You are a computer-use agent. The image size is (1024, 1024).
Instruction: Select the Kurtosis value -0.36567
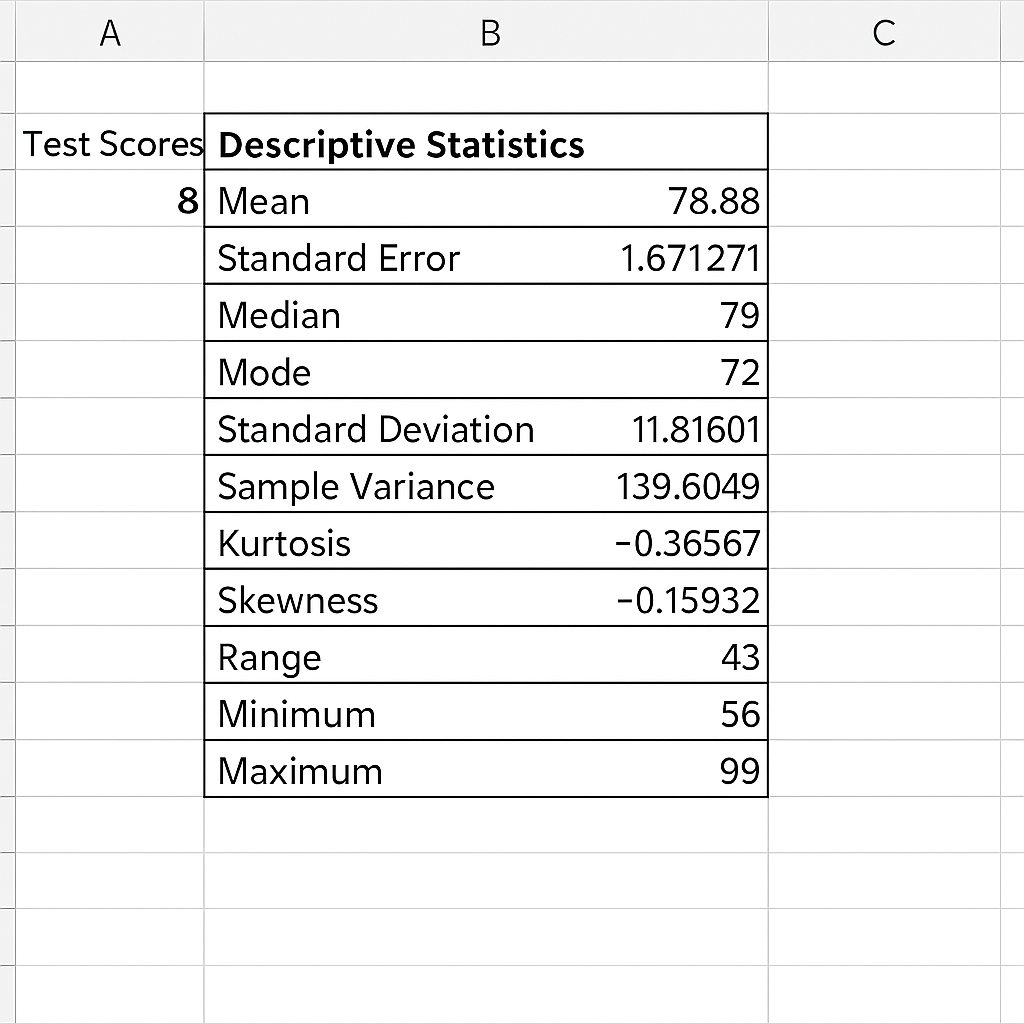pyautogui.click(x=688, y=543)
